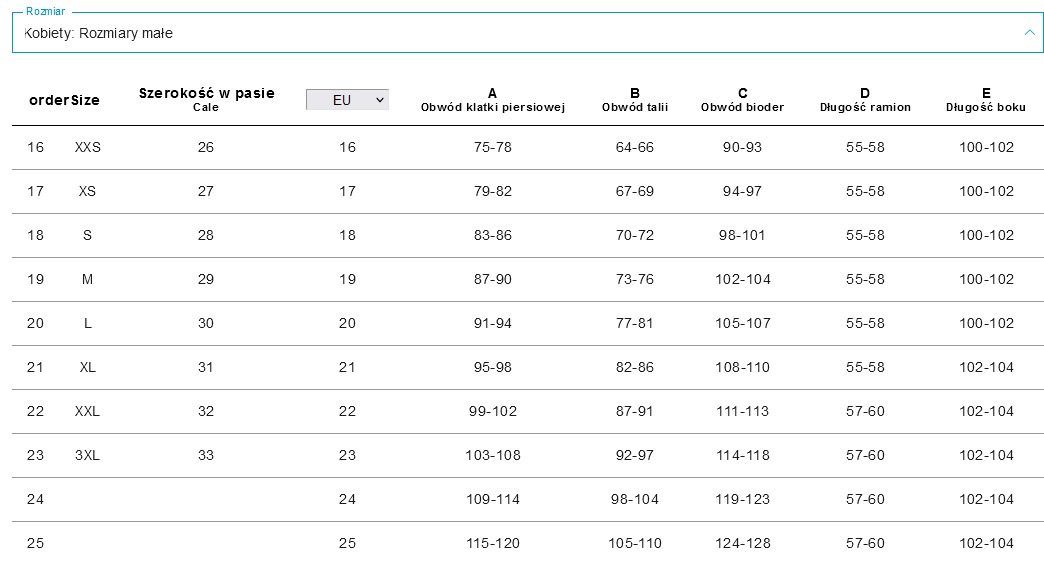Click the 'Szerokość w pasie' column header

[206, 94]
